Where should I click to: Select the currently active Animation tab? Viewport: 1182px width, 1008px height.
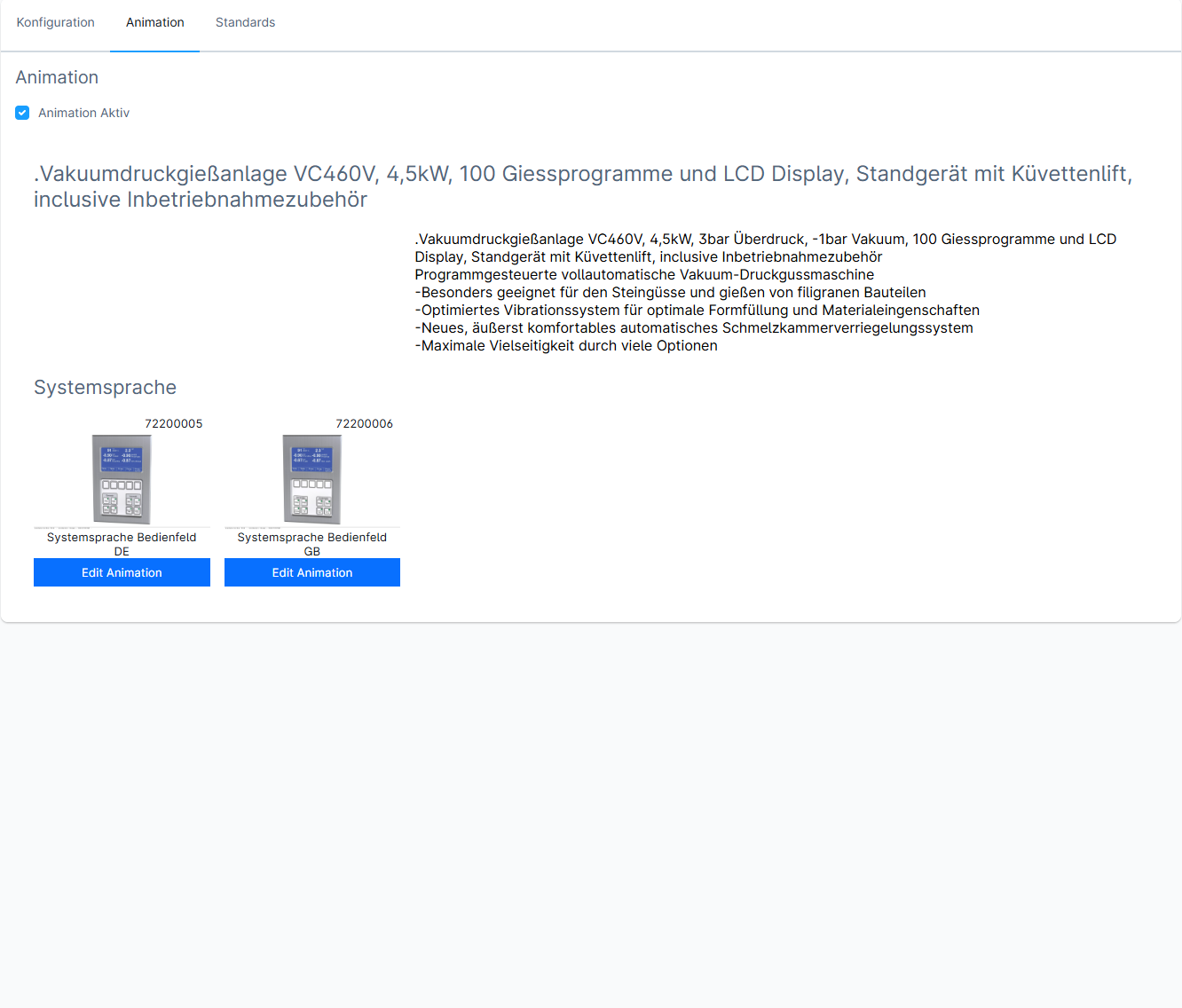coord(154,22)
